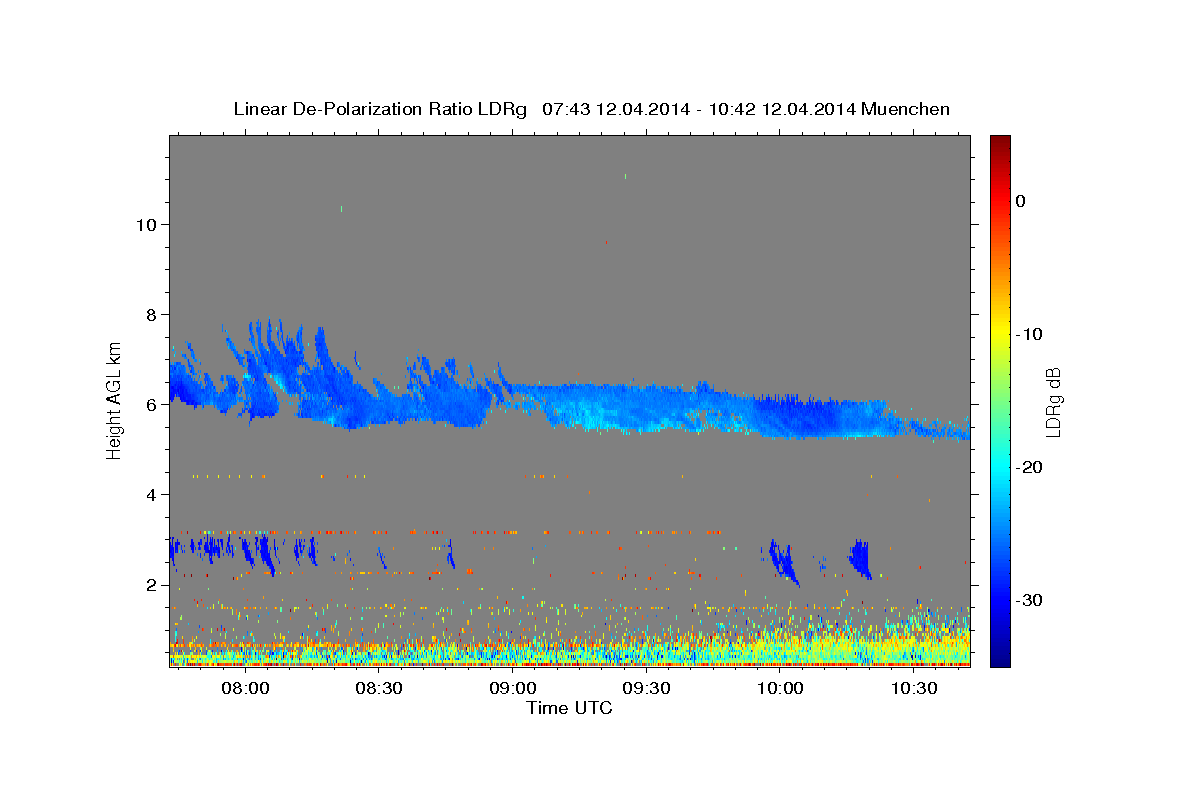Image resolution: width=1200 pixels, height=800 pixels.
Task: Click the 09:00 time tick label
Action: pyautogui.click(x=512, y=689)
